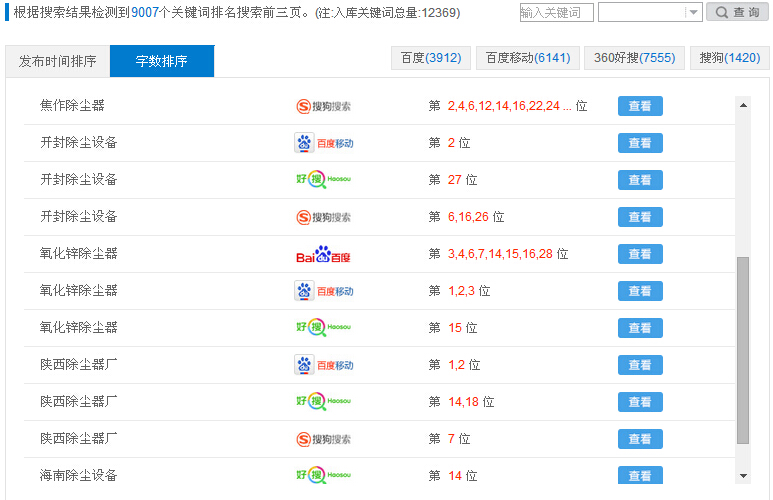The image size is (773, 500).
Task: Filter by 搜狗(1420) tab
Action: point(730,58)
